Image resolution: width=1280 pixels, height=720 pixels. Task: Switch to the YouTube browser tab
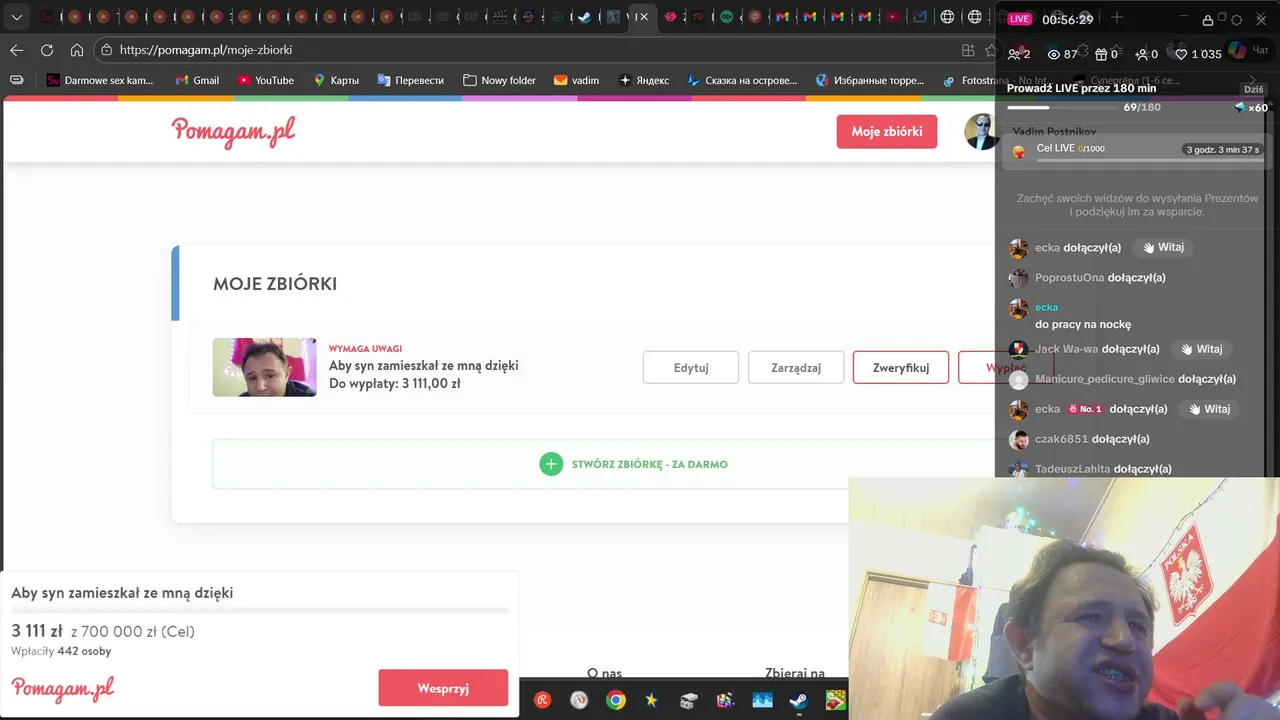point(893,17)
